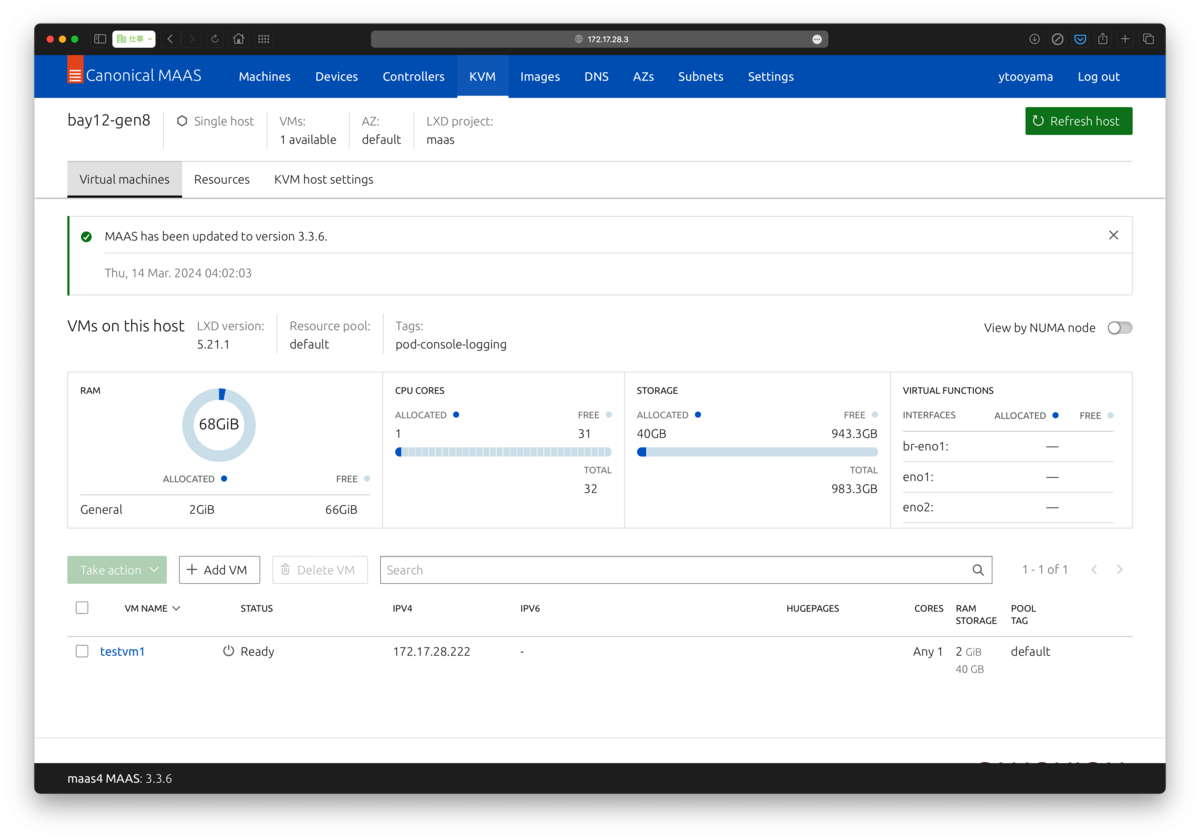Image resolution: width=1200 pixels, height=839 pixels.
Task: Toggle the Safari sidebar icon
Action: [100, 39]
